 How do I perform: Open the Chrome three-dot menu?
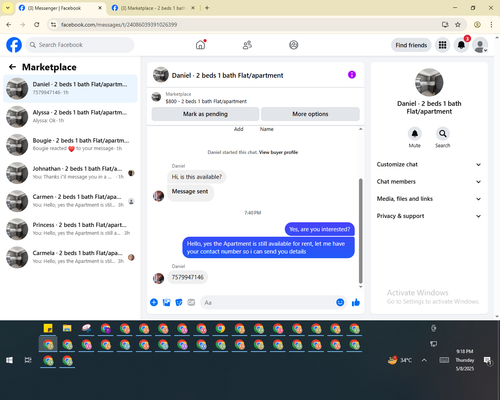tap(491, 24)
